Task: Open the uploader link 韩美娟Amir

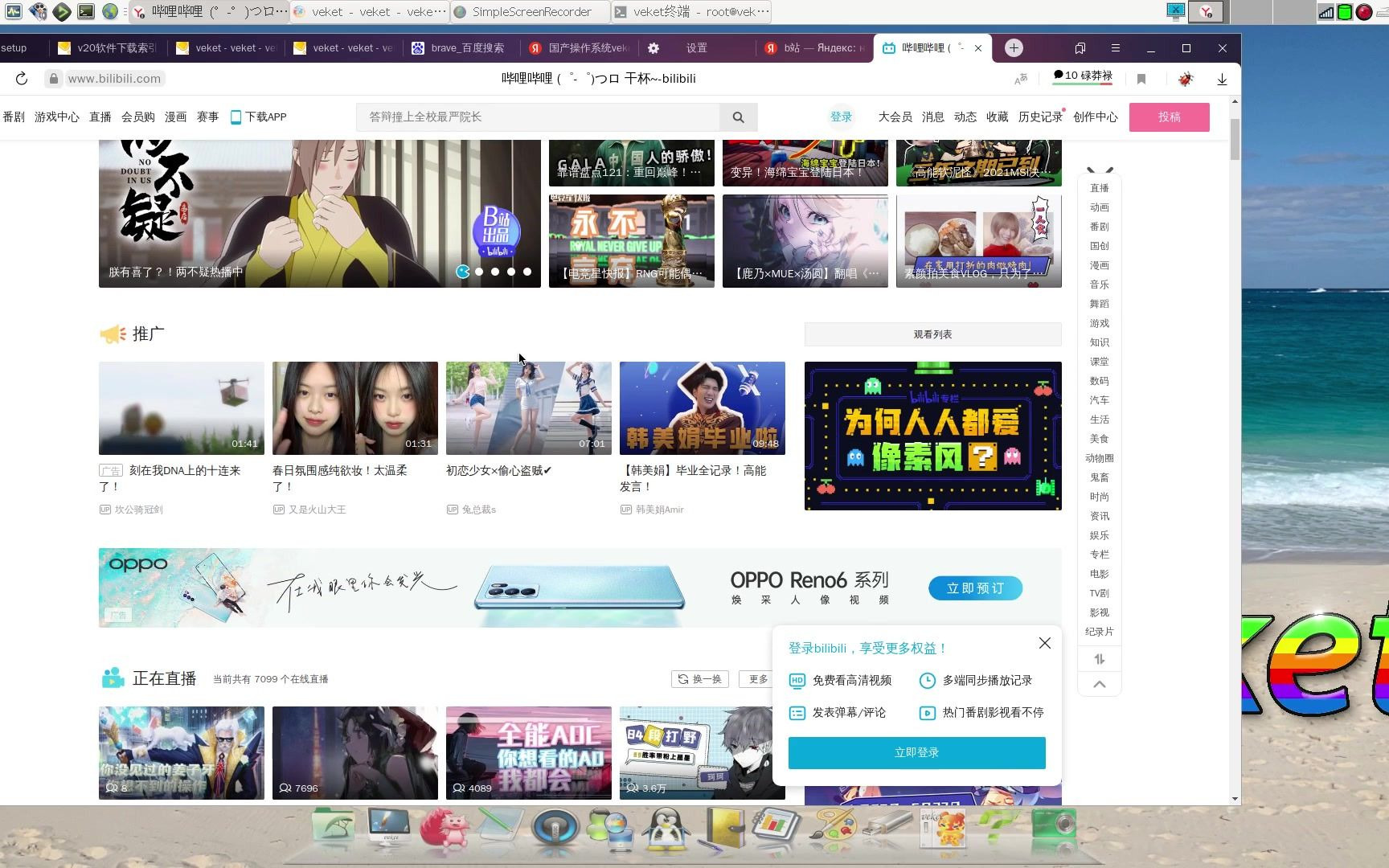Action: 659,510
